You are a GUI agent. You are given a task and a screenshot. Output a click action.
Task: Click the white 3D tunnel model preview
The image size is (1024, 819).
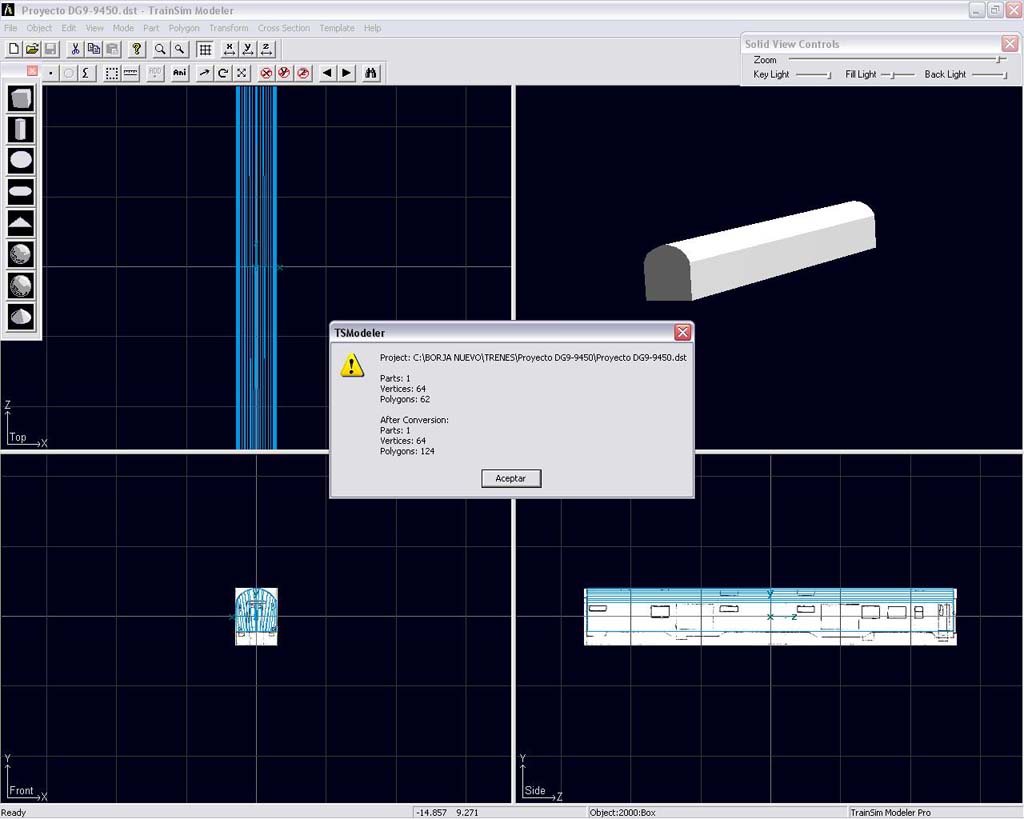tap(760, 250)
